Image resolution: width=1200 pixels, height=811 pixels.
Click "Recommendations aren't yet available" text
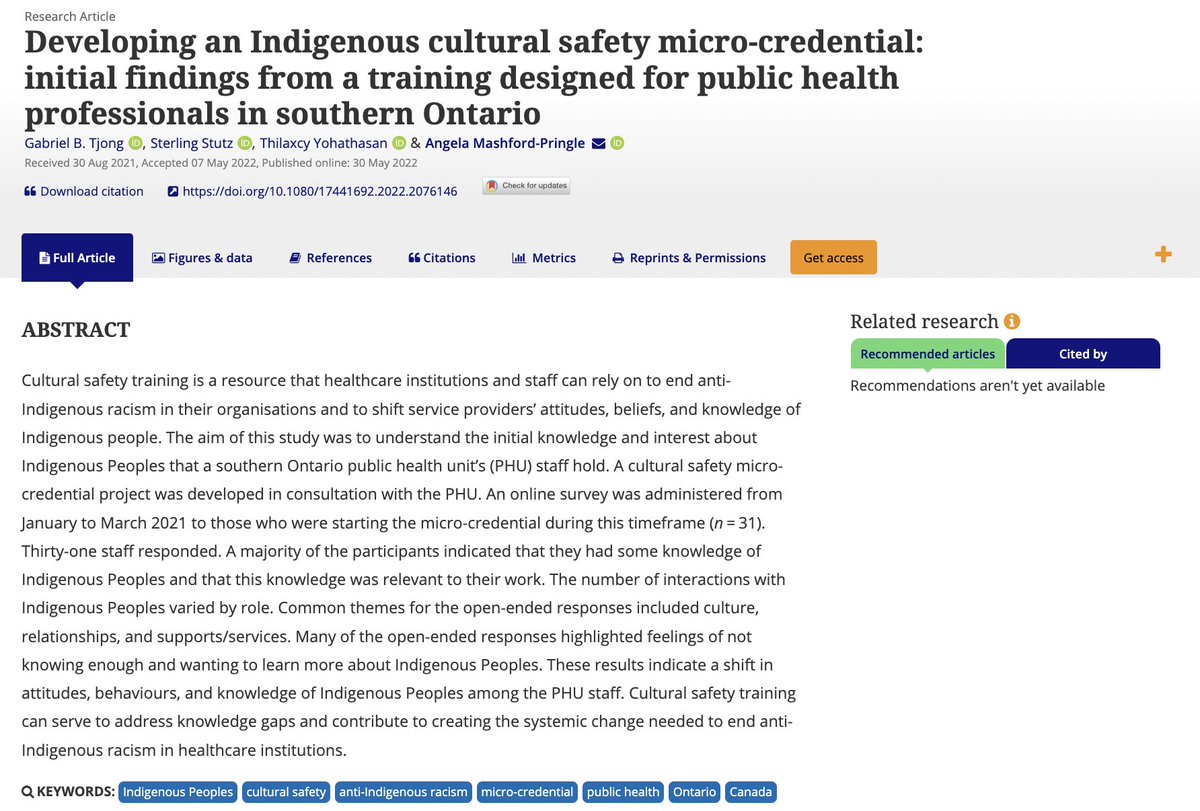pyautogui.click(x=977, y=385)
